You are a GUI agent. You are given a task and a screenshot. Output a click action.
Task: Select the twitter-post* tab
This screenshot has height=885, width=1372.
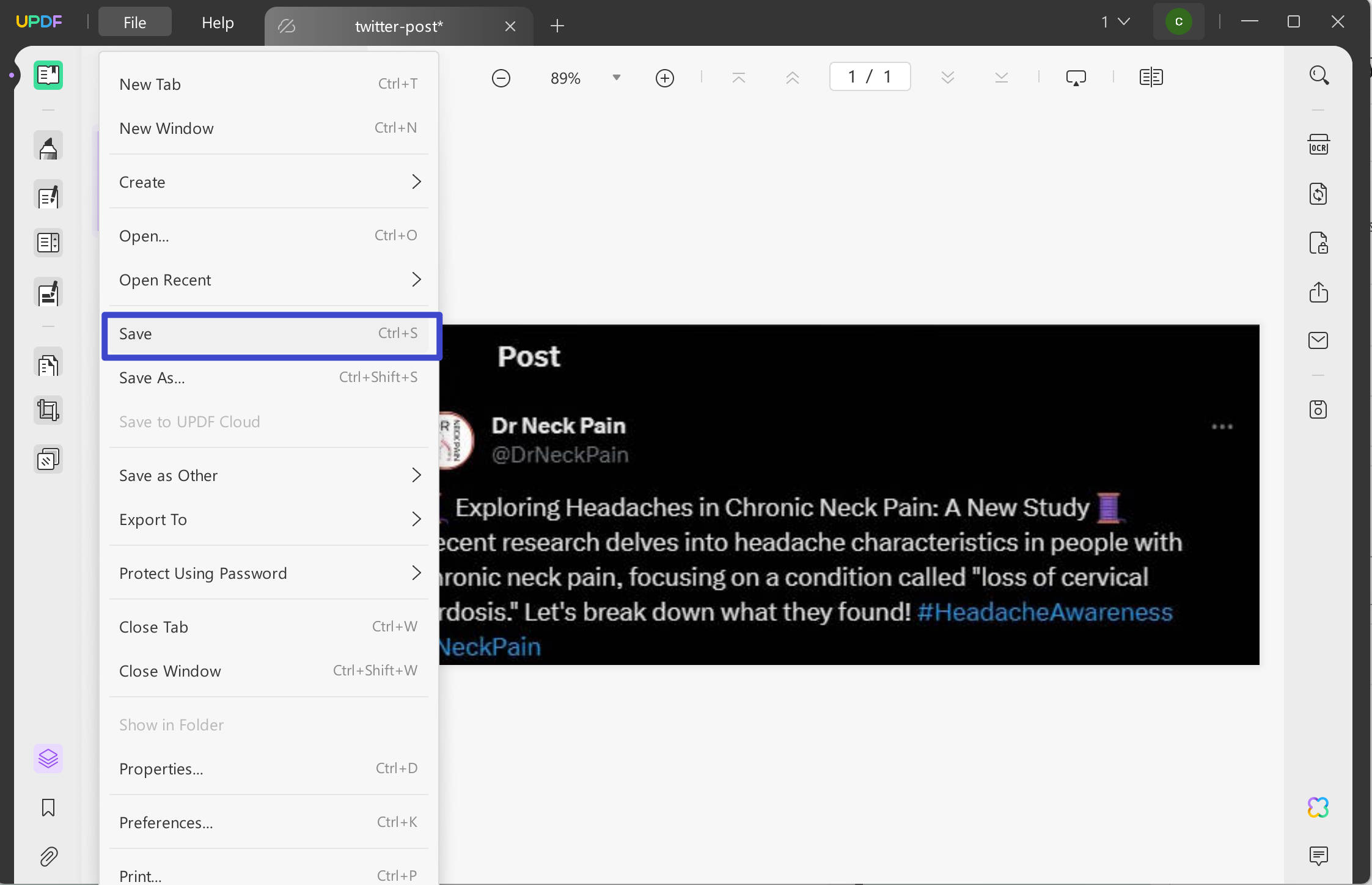pyautogui.click(x=398, y=26)
